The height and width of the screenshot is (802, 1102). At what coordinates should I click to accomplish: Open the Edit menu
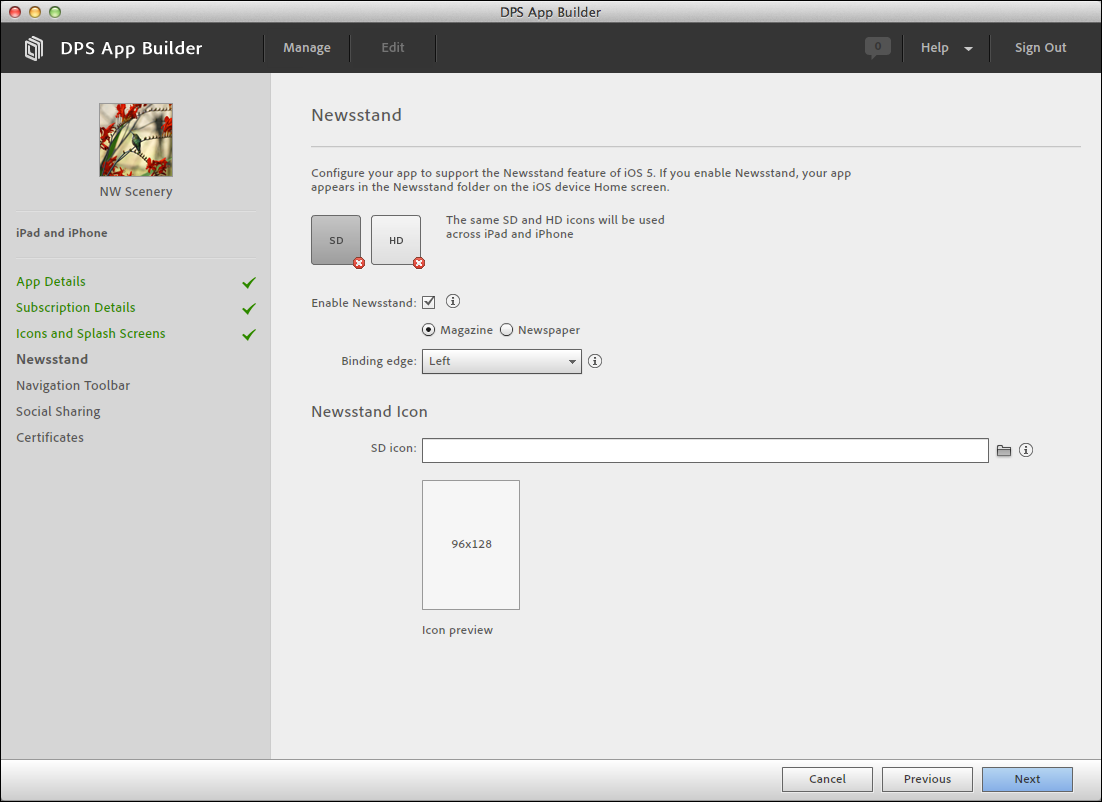[x=393, y=48]
